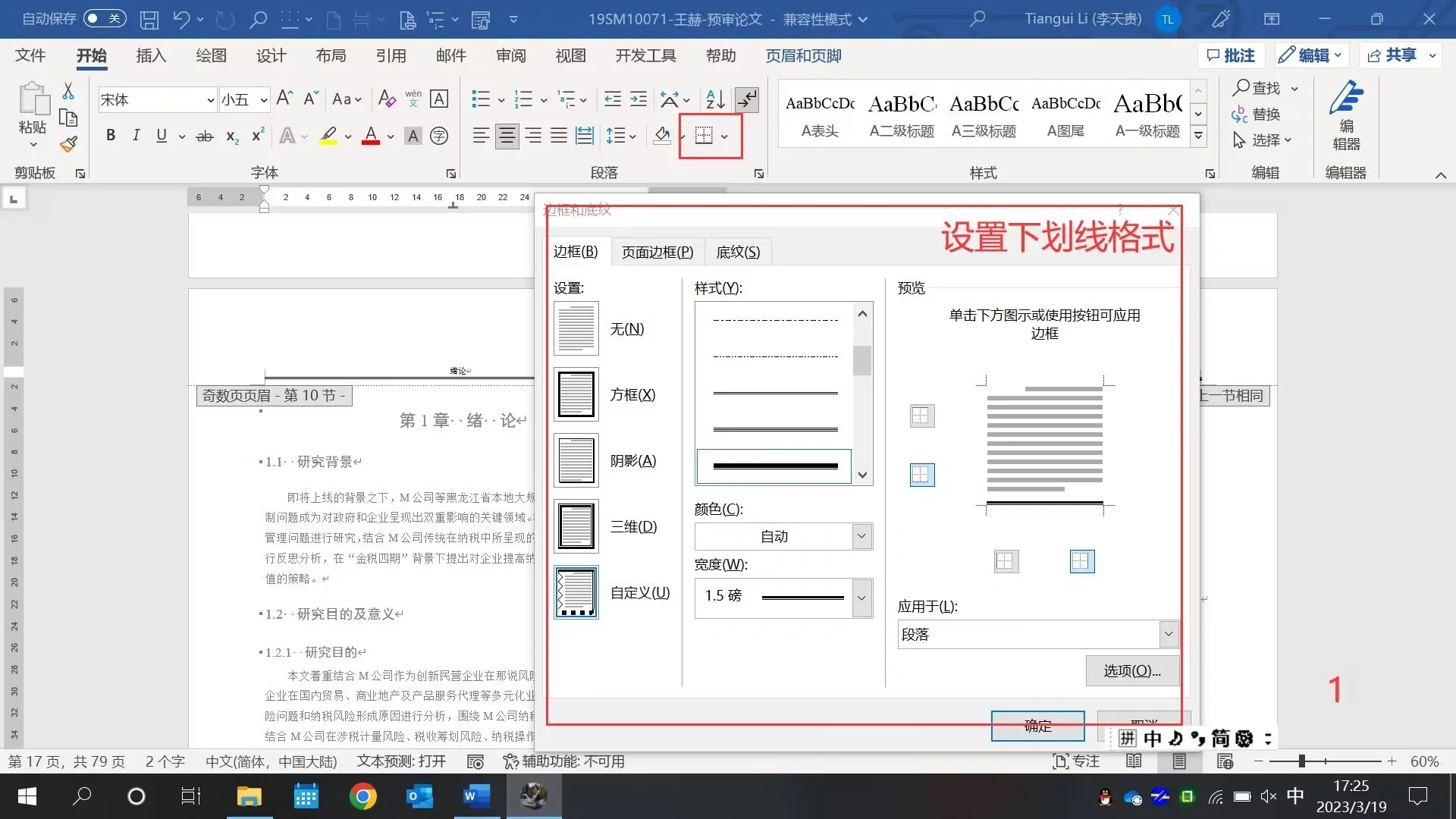Viewport: 1456px width, 819px height.
Task: Select the Phonetic Guide (拼音指南) icon
Action: click(x=413, y=99)
